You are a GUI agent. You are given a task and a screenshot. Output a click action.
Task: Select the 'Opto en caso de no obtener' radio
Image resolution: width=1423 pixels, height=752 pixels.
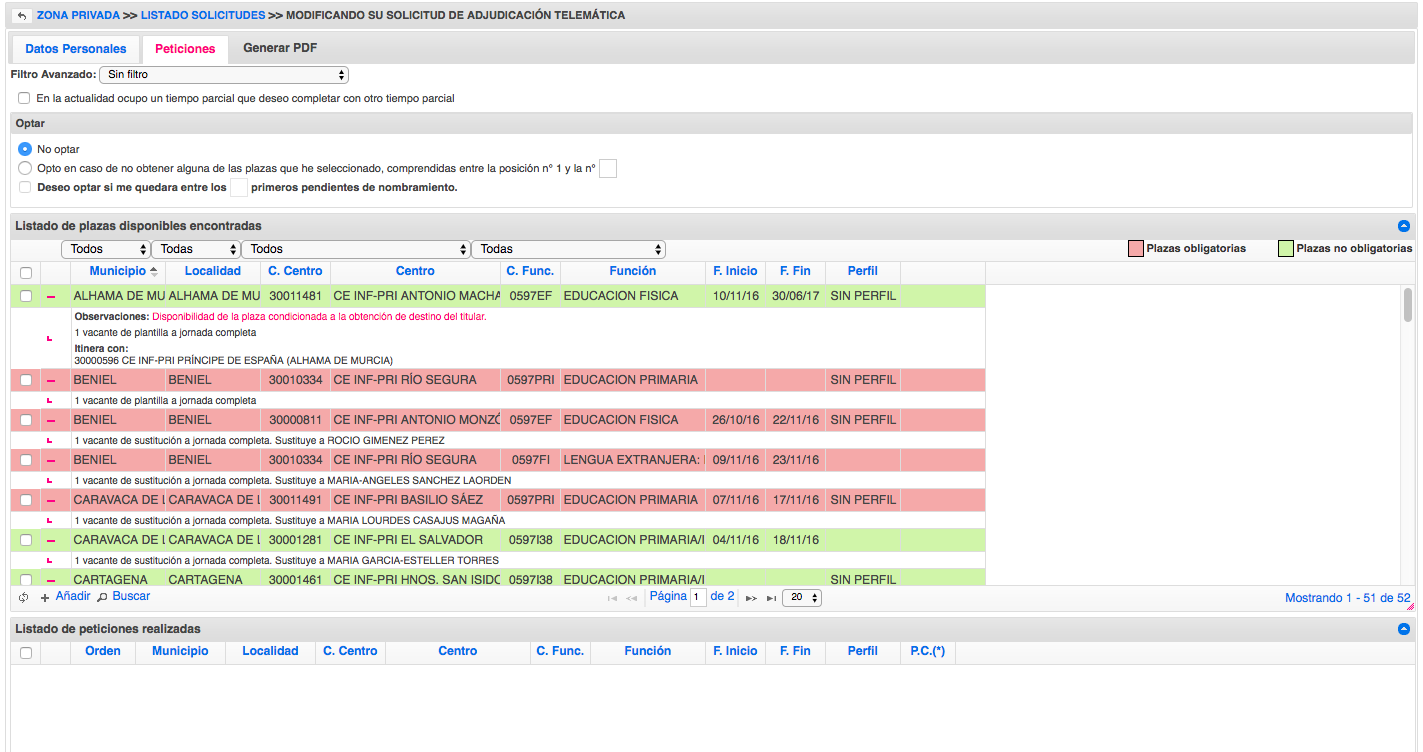tap(25, 168)
